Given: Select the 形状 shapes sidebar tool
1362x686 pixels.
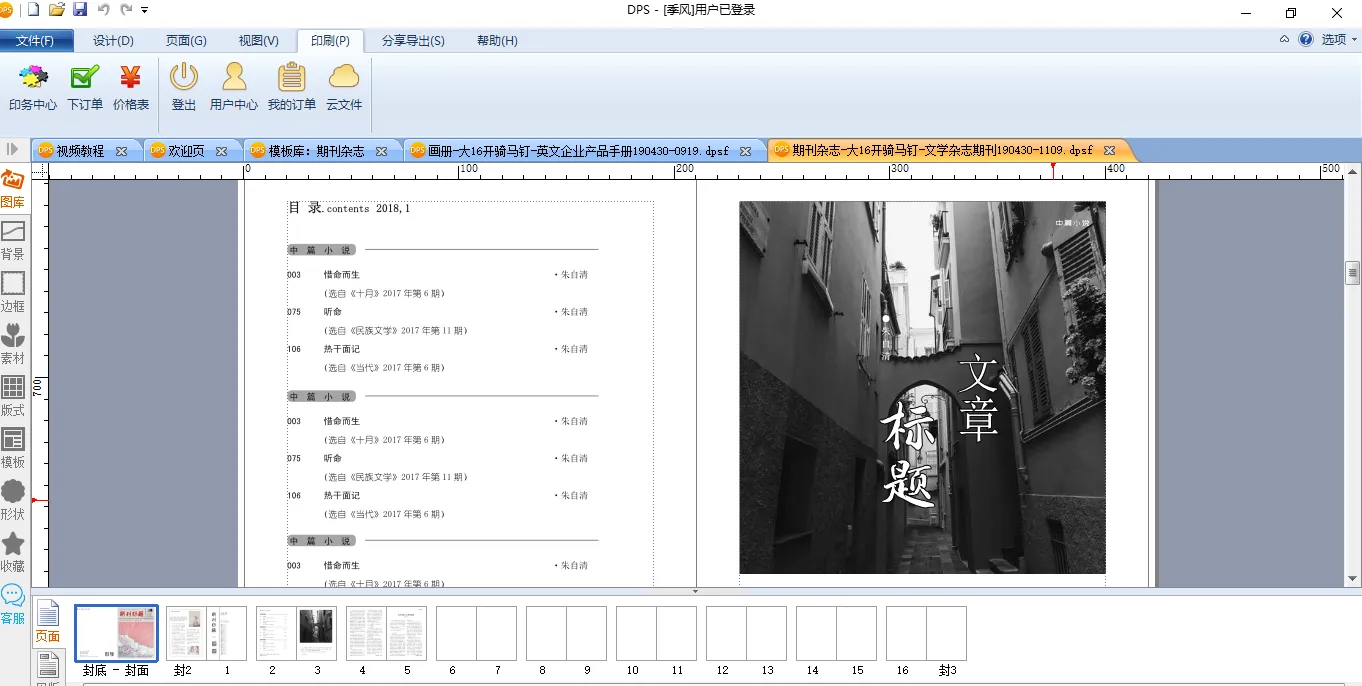Looking at the screenshot, I should [13, 500].
